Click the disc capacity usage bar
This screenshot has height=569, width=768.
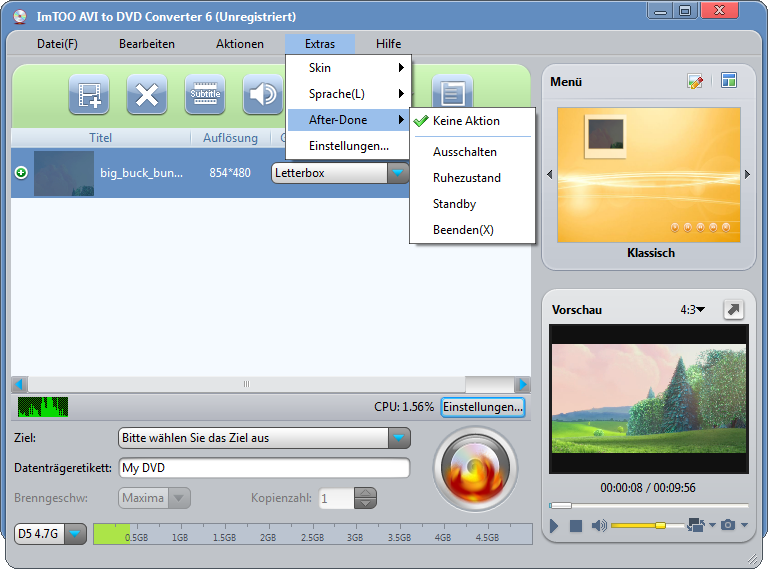pos(312,534)
